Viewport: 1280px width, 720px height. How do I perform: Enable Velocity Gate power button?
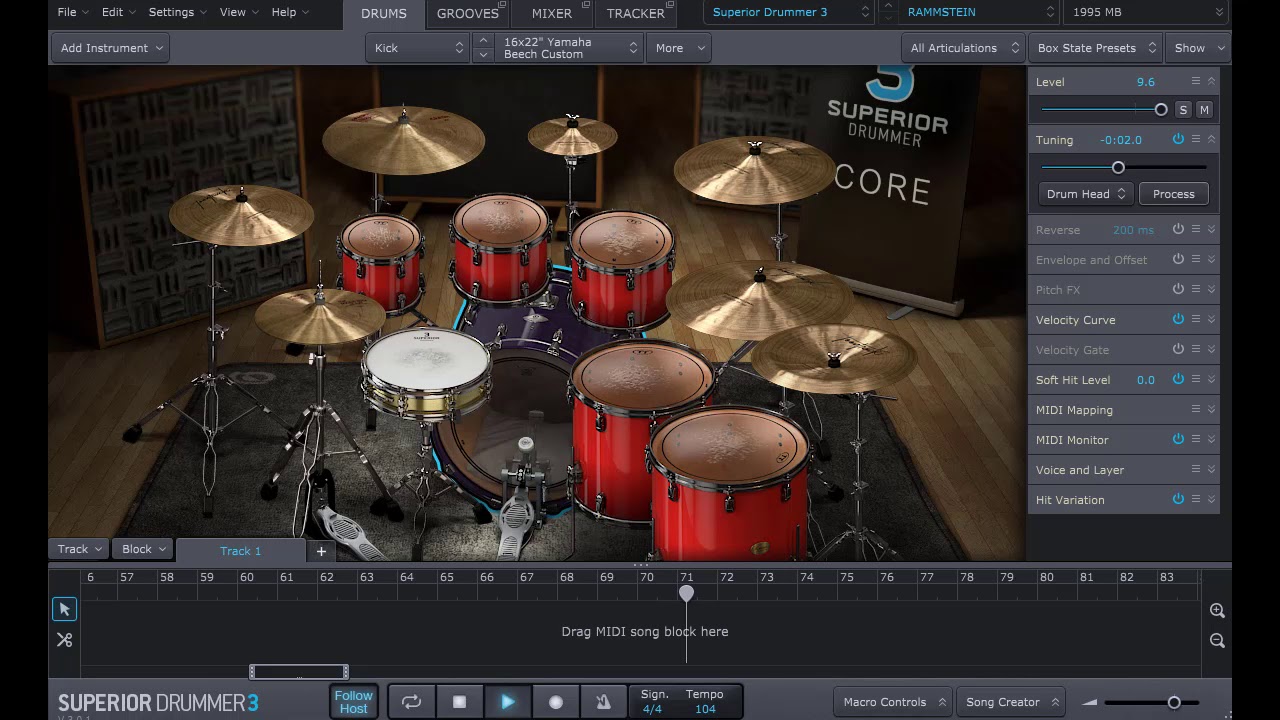point(1178,349)
